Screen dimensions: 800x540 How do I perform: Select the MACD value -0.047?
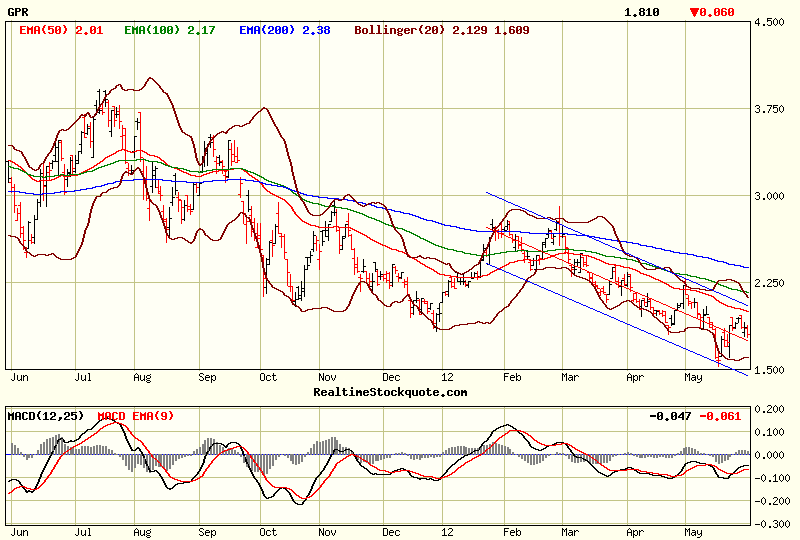669,416
